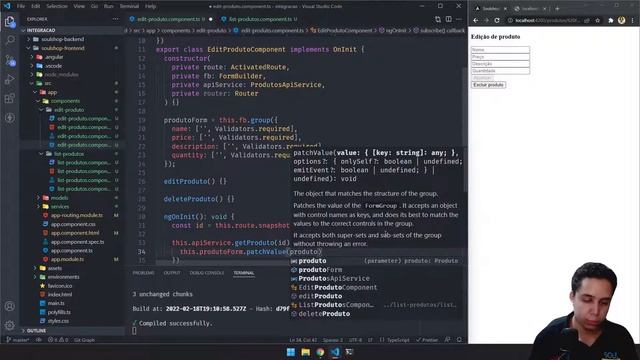Open the Run and Debug view
Screen dimensions: 640x360
10,80
